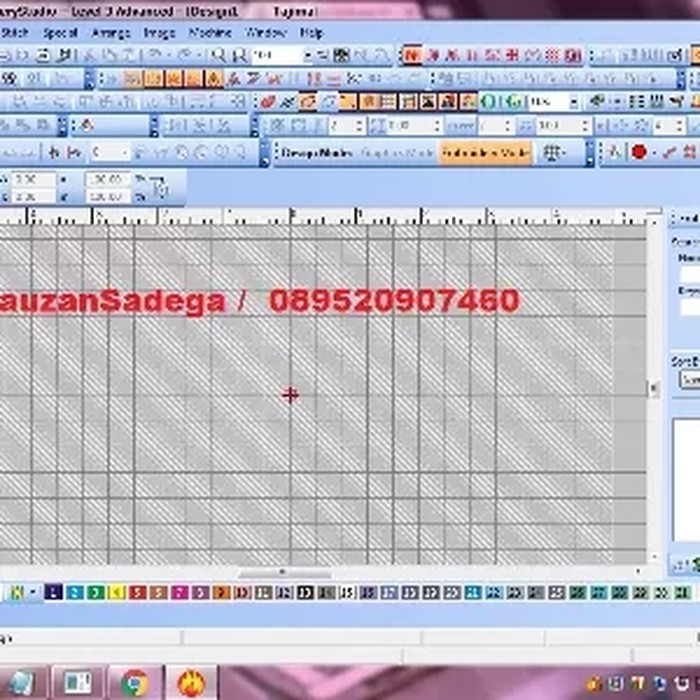Click the red cross-shaped icon in red toolbar
The height and width of the screenshot is (700, 700).
pos(512,55)
